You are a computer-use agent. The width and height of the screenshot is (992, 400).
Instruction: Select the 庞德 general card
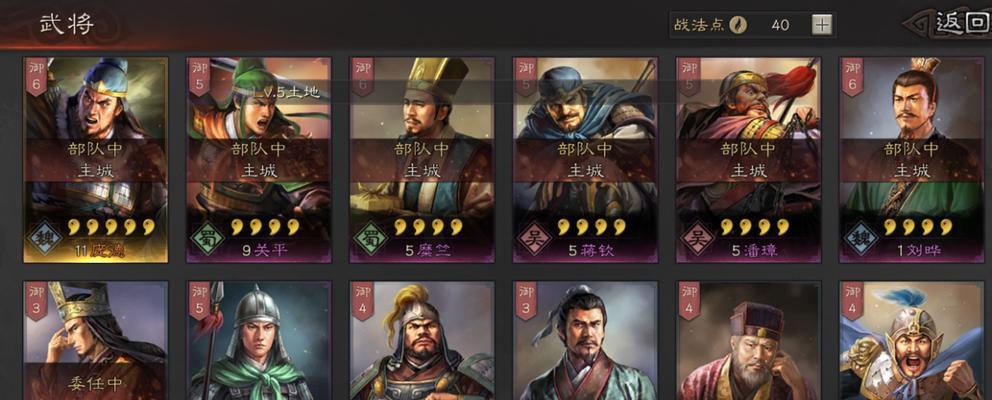(96, 160)
